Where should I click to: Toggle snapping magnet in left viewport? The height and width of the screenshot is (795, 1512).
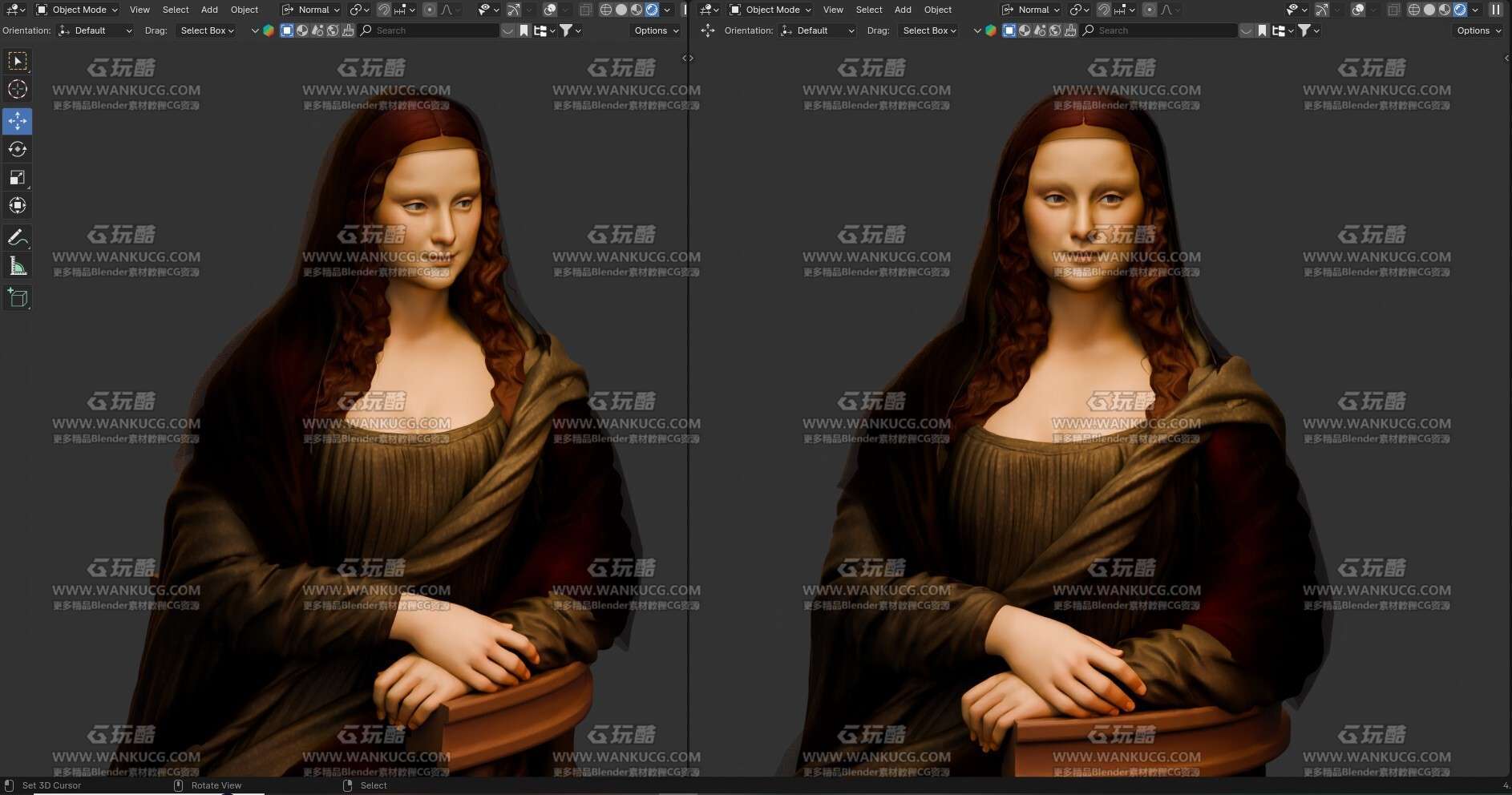384,10
